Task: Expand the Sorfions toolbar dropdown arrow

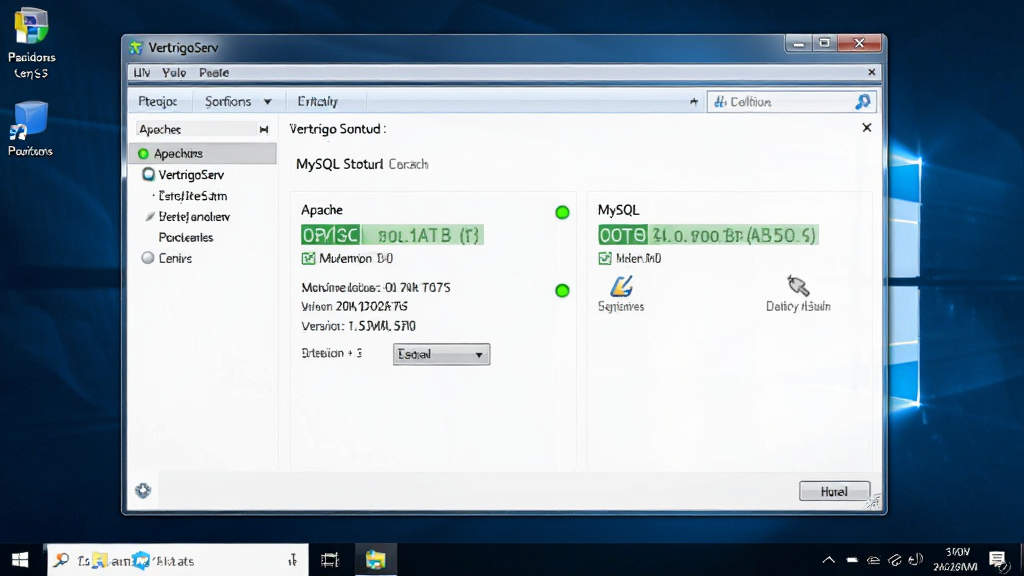Action: point(267,102)
